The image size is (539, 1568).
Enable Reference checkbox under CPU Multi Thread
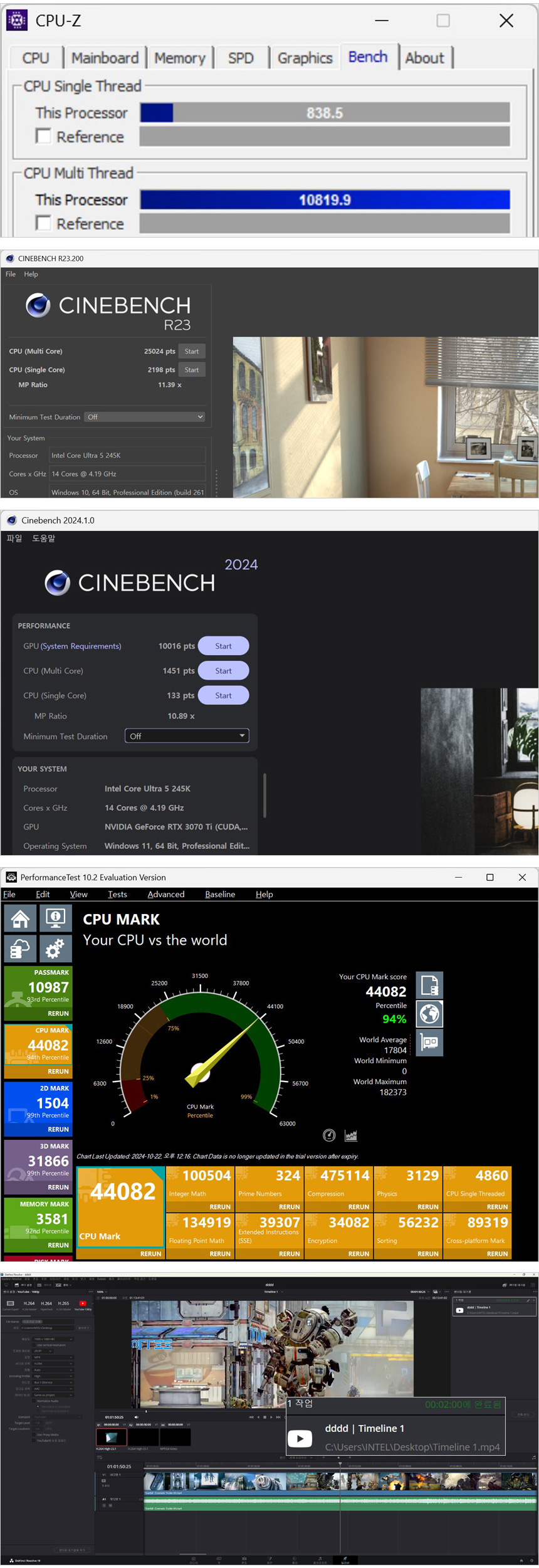click(x=43, y=223)
